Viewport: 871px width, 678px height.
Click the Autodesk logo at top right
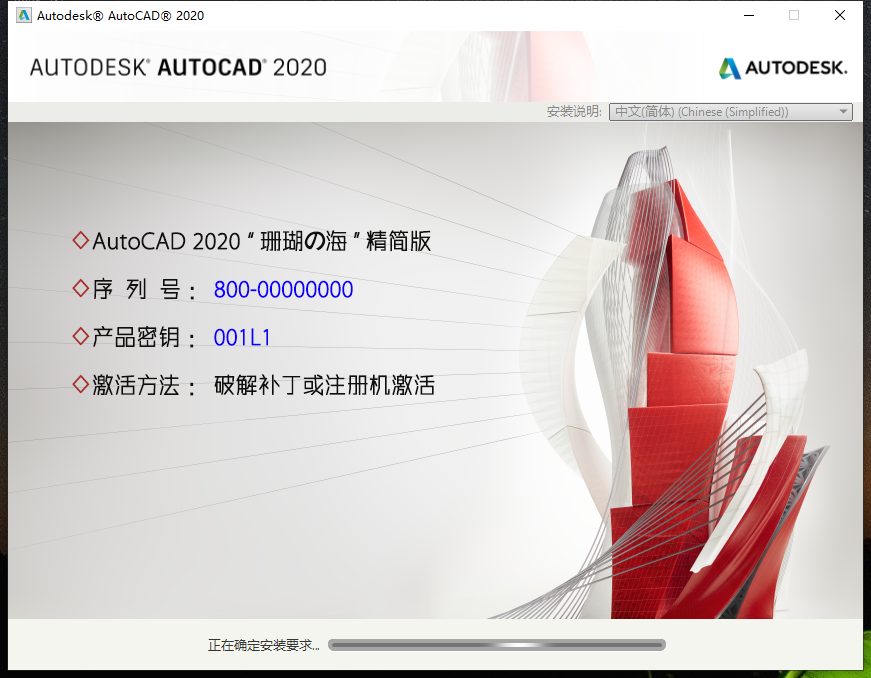coord(783,68)
